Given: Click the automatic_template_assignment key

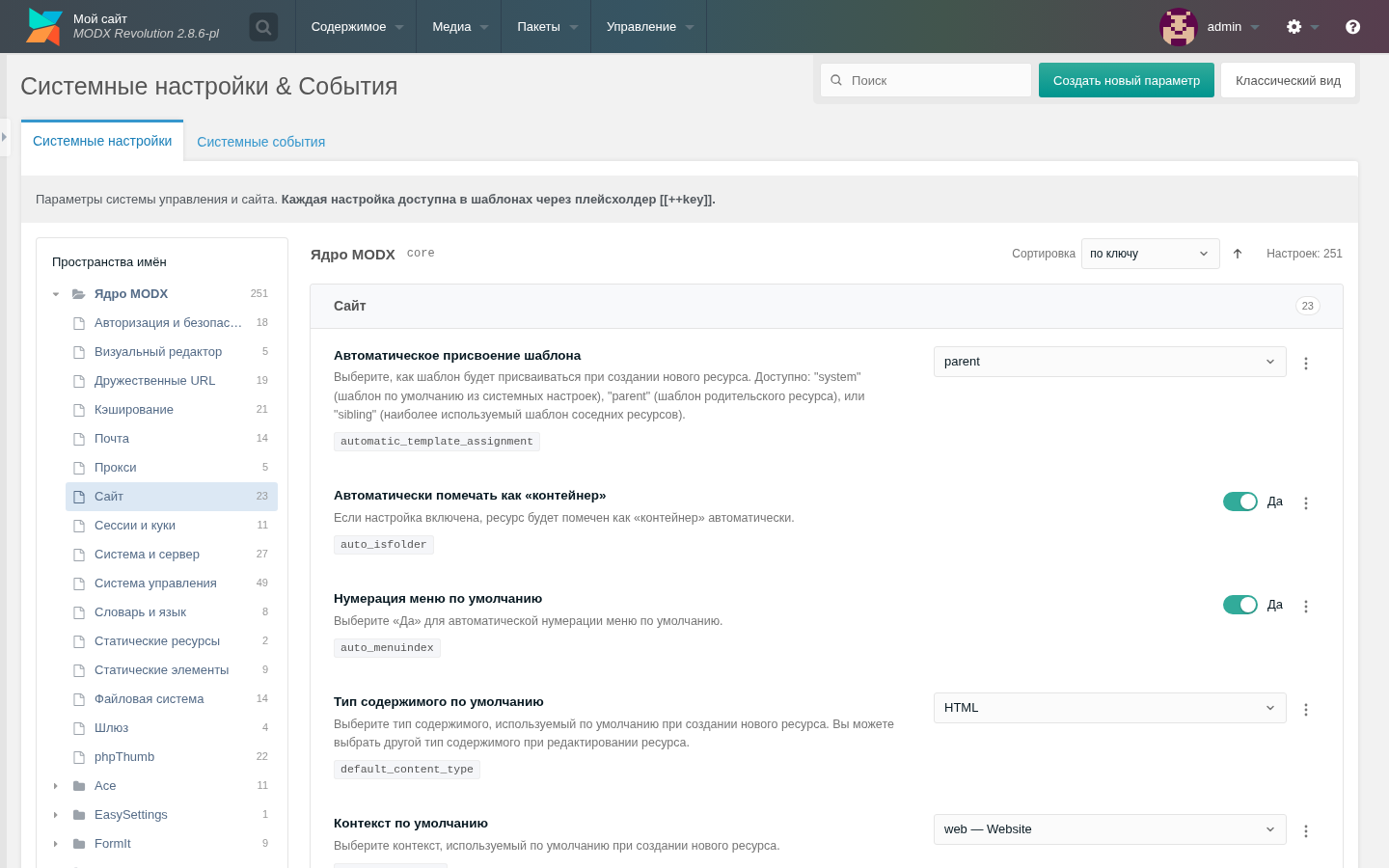Looking at the screenshot, I should 437,442.
